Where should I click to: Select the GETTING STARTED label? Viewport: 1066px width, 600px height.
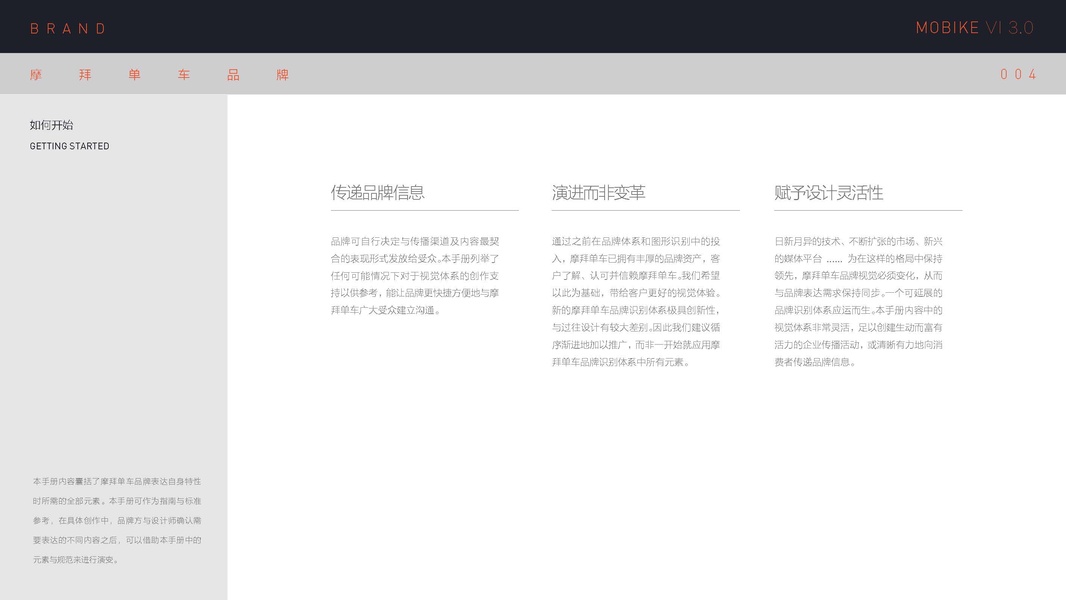[69, 146]
